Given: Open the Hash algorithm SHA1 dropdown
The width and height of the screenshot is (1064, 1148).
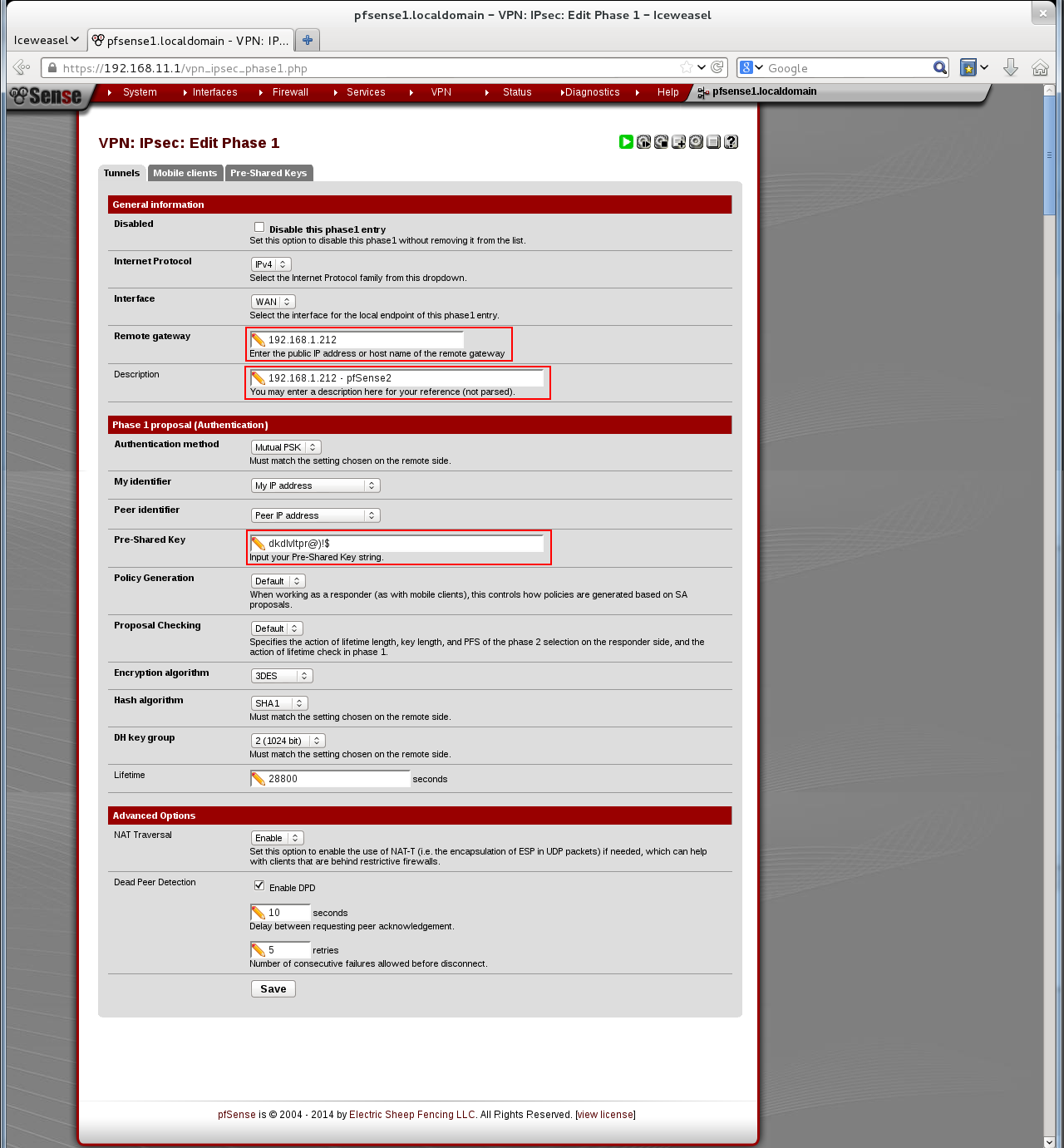Looking at the screenshot, I should coord(279,703).
